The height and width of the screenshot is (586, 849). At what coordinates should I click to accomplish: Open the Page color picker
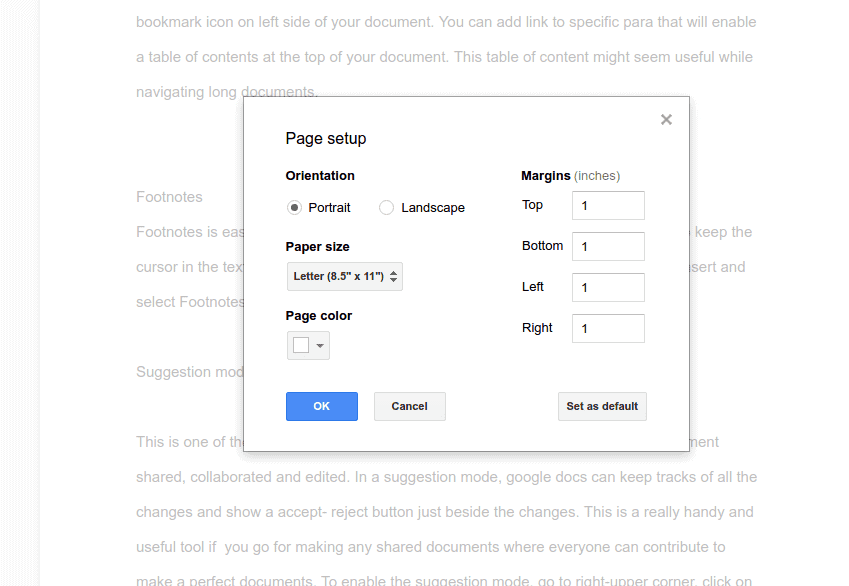pos(308,346)
